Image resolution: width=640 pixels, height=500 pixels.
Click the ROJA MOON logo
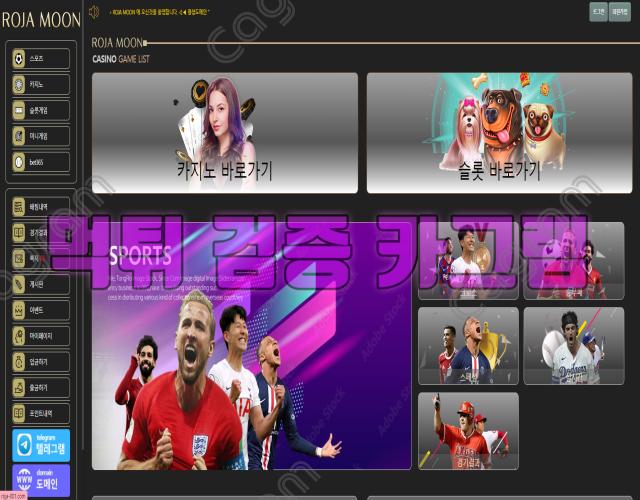click(41, 20)
